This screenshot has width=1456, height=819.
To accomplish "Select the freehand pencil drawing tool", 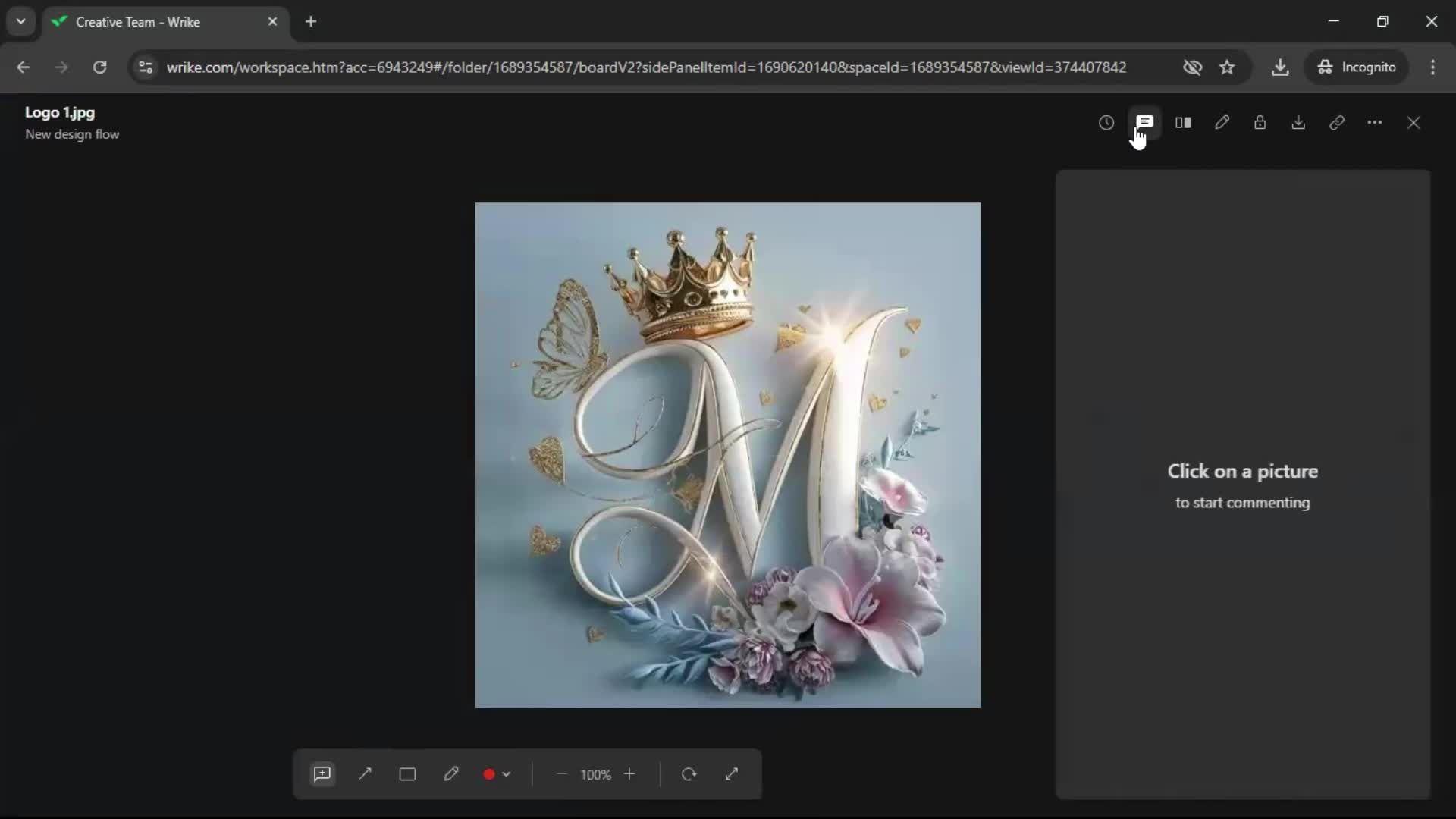I will [450, 774].
